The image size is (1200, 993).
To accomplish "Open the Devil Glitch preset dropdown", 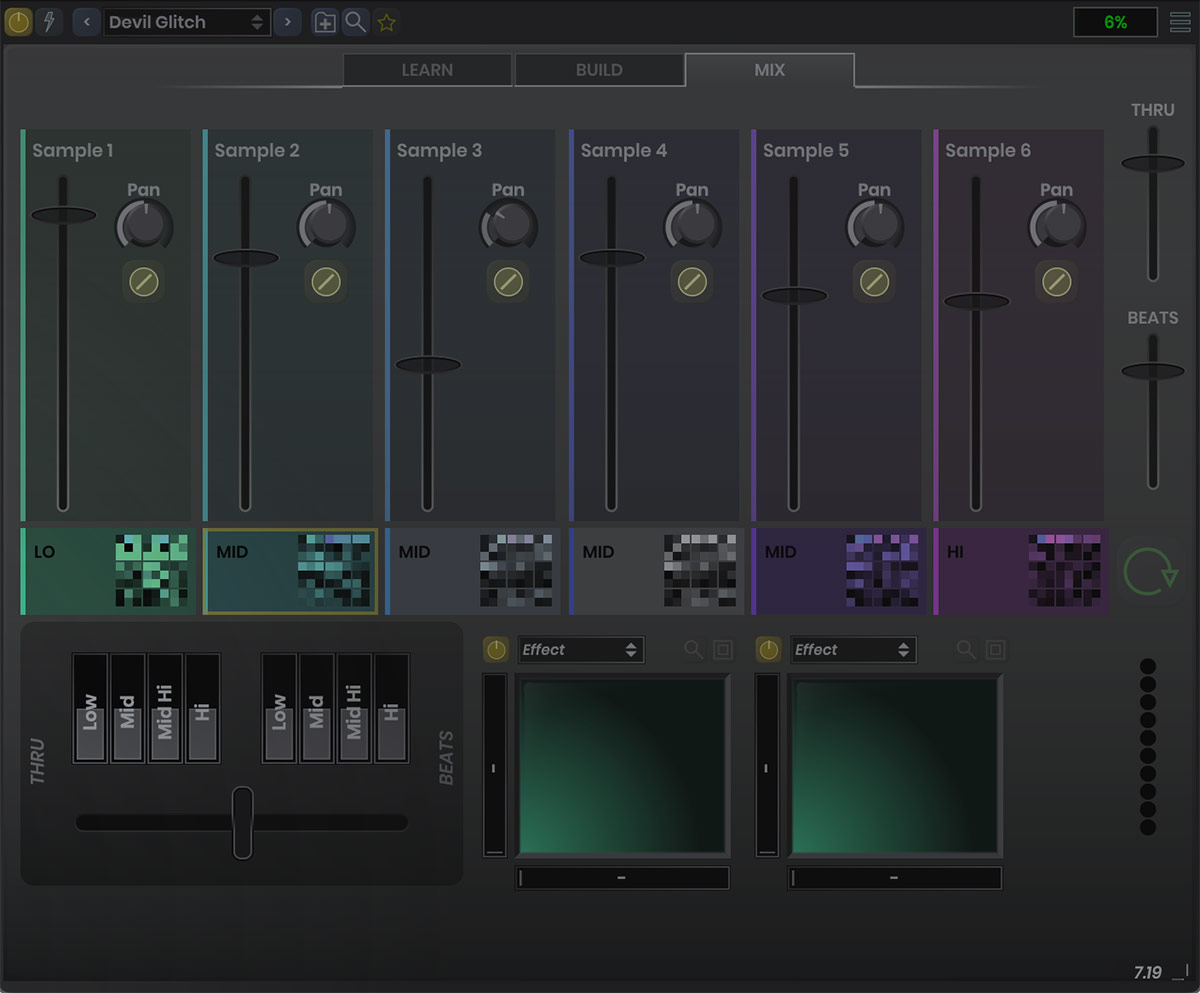I will [x=186, y=21].
